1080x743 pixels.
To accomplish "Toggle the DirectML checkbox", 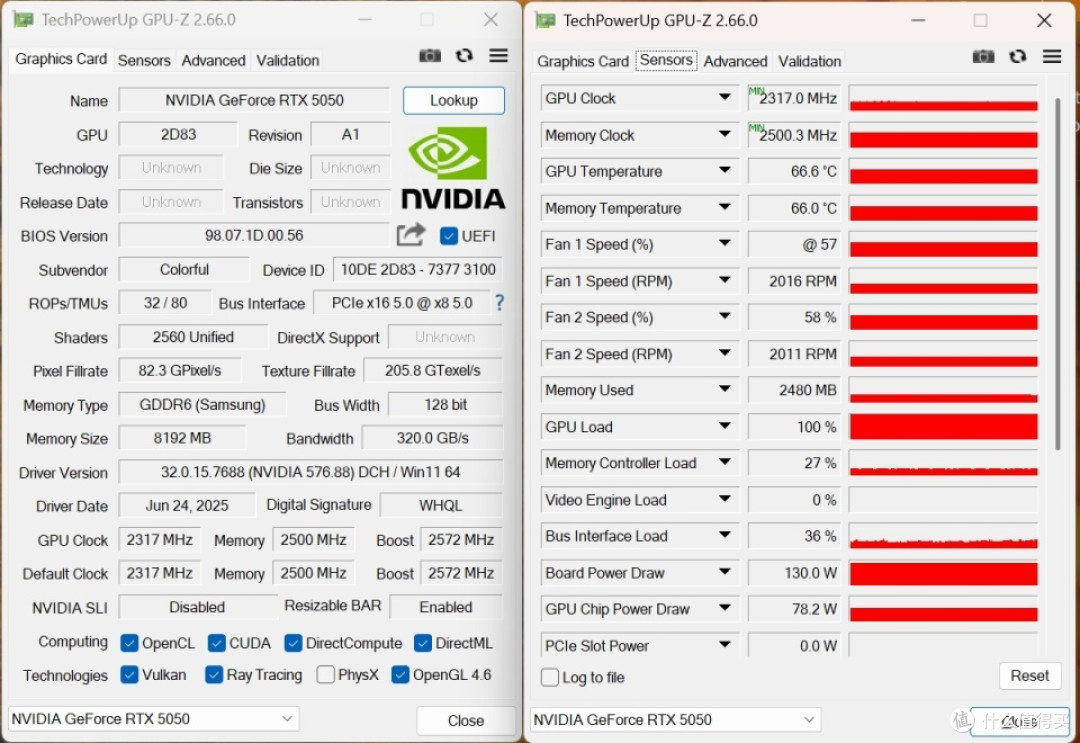I will 423,643.
